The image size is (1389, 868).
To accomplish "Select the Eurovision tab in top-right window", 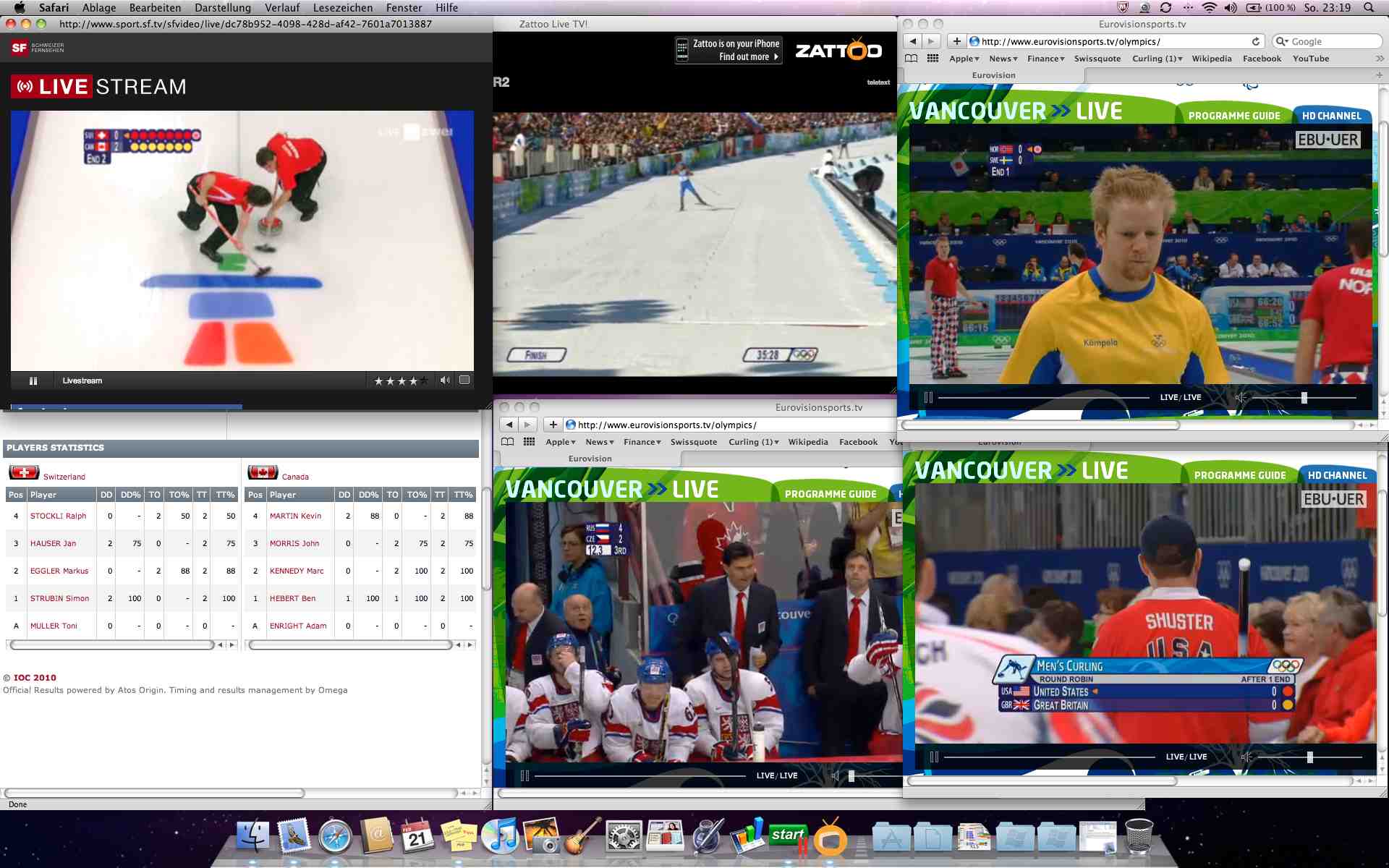I will 994,75.
